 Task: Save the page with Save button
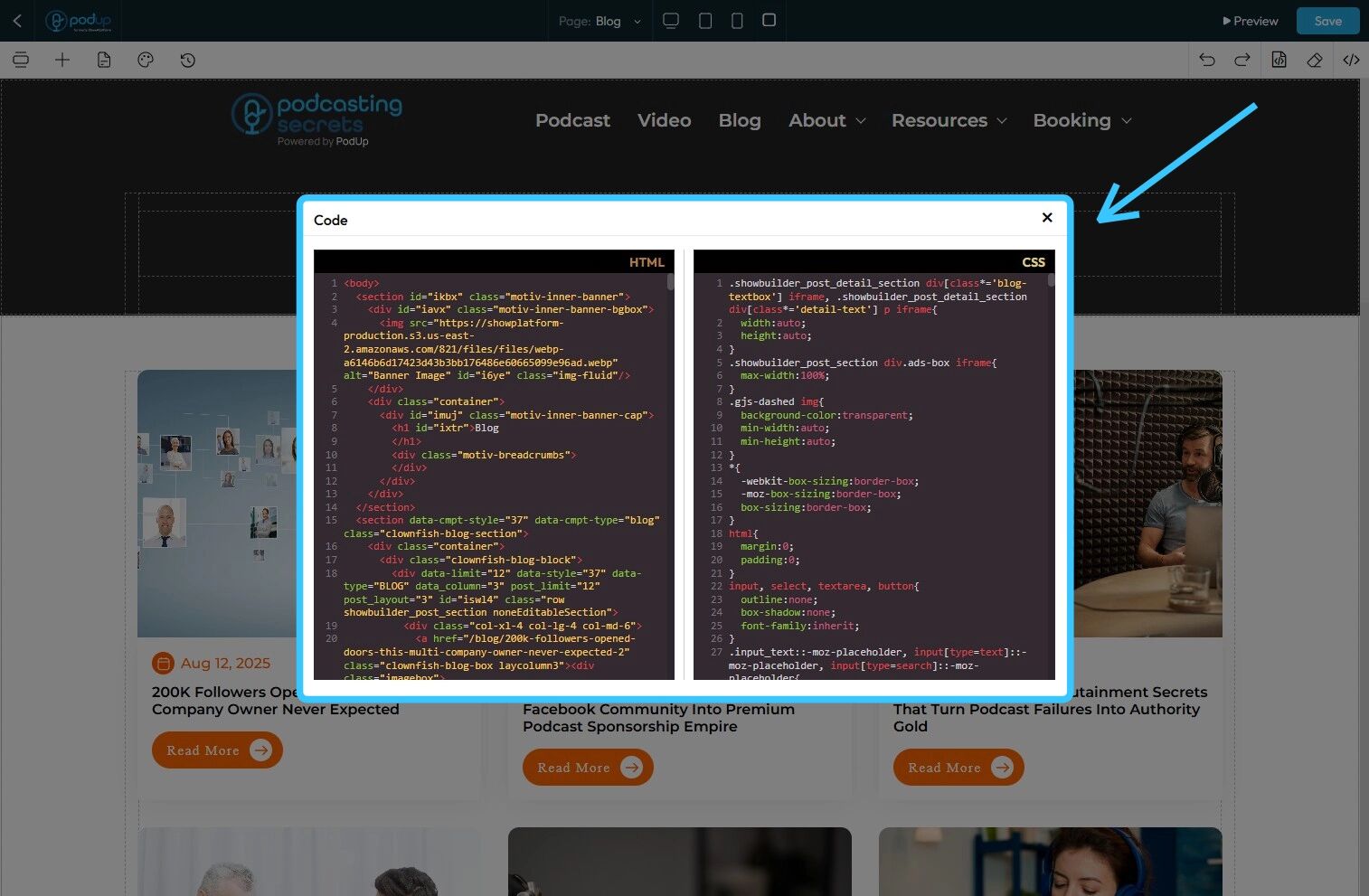coord(1328,21)
